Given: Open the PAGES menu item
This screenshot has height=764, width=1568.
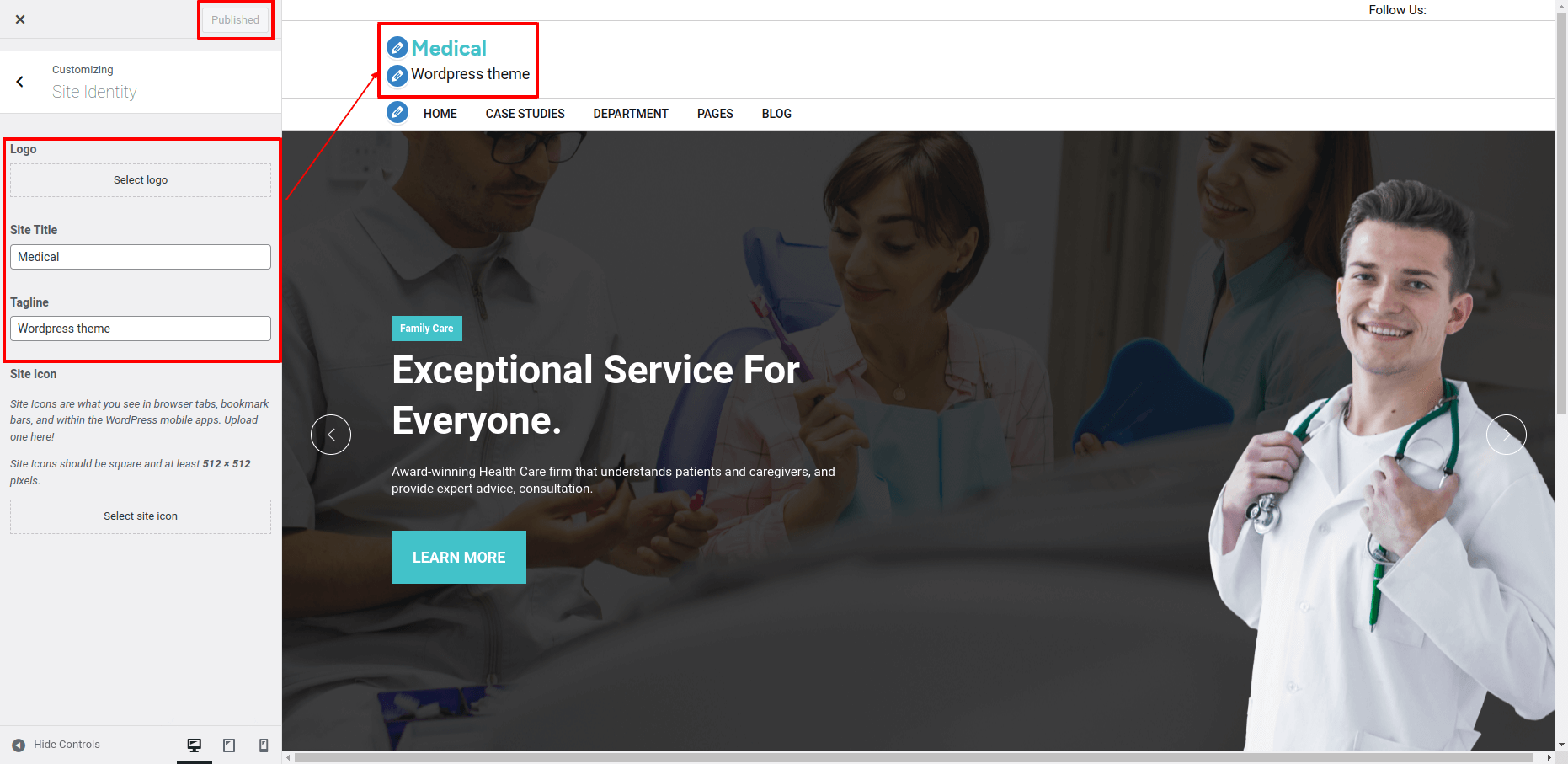Looking at the screenshot, I should click(715, 114).
